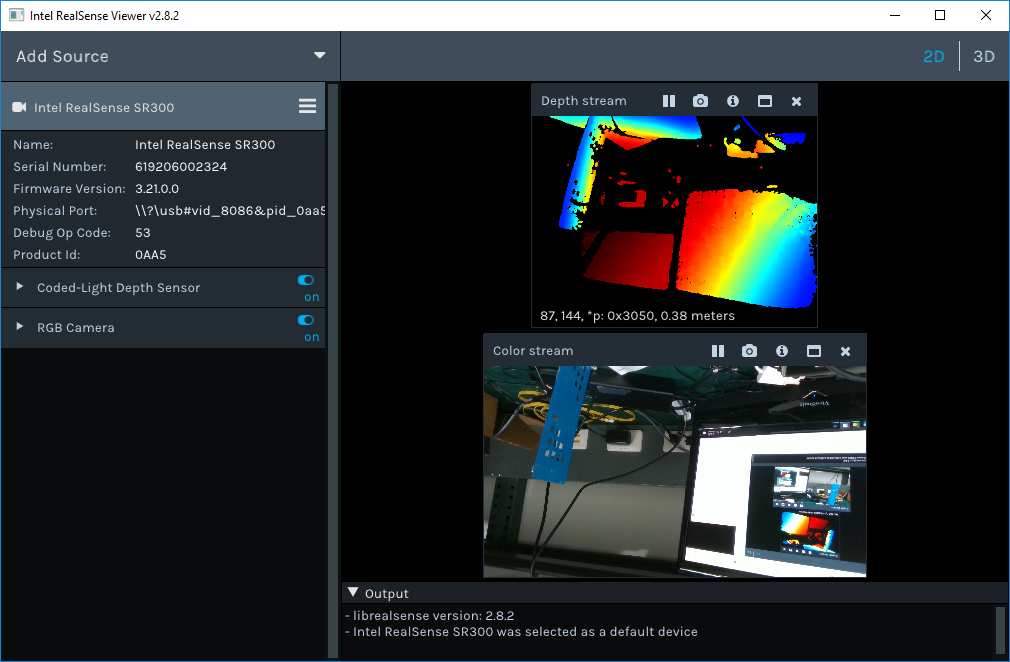
Task: Expand the Color stream to full view
Action: [813, 351]
